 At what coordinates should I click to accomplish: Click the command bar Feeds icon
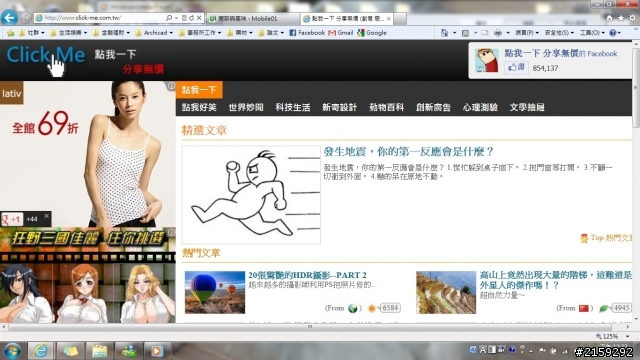pyautogui.click(x=465, y=33)
